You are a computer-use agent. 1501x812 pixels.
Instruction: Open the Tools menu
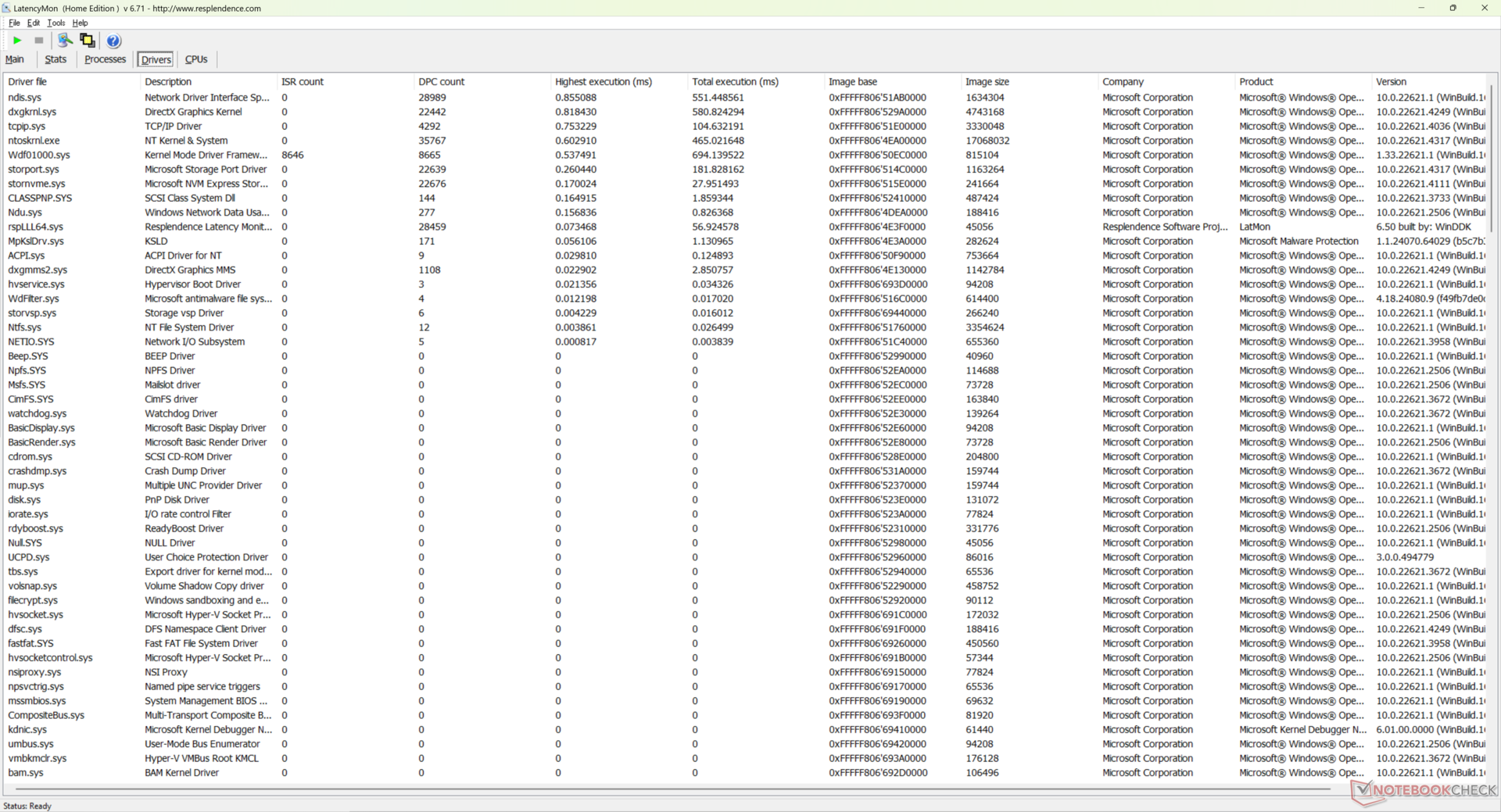pos(56,23)
